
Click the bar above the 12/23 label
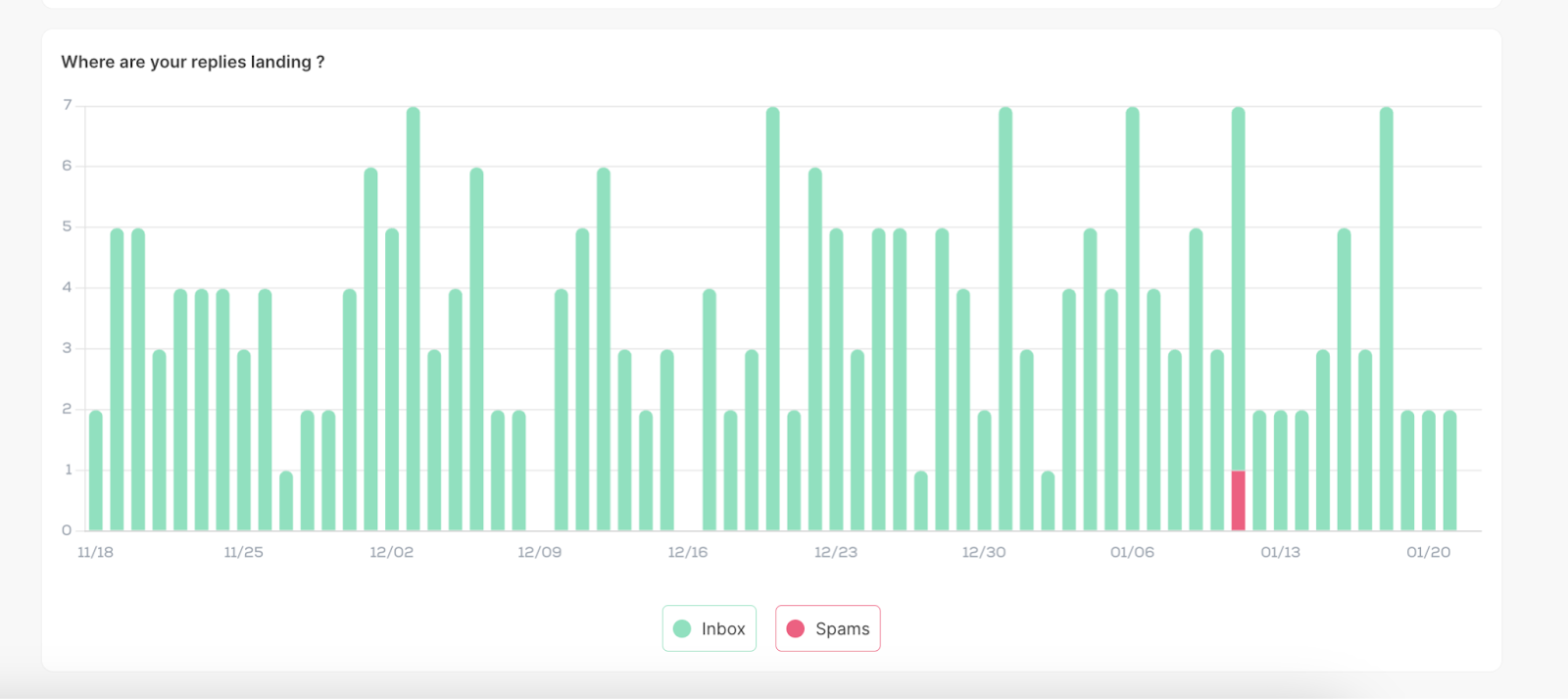(836, 382)
